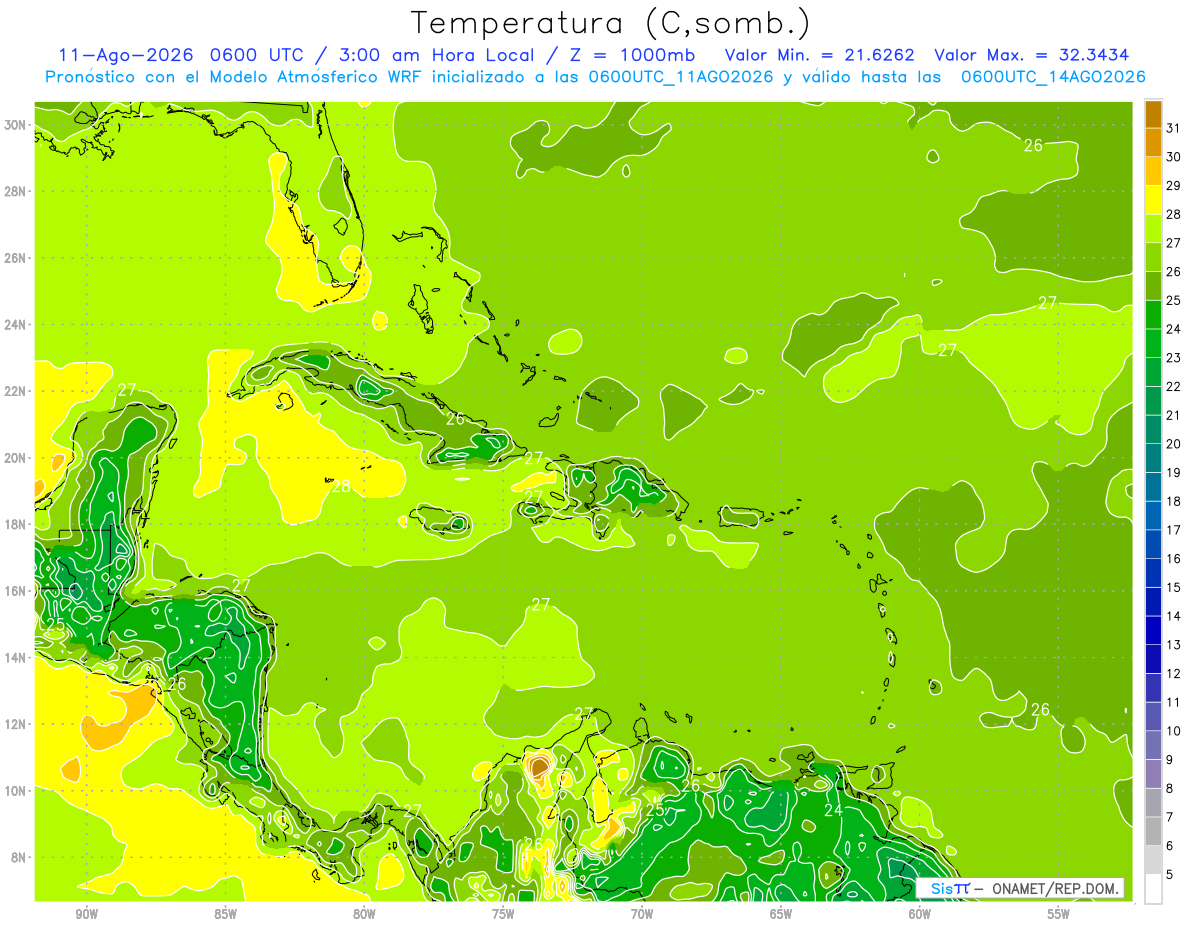Click the 14N latitude axis label
The height and width of the screenshot is (927, 1200).
pyautogui.click(x=16, y=658)
